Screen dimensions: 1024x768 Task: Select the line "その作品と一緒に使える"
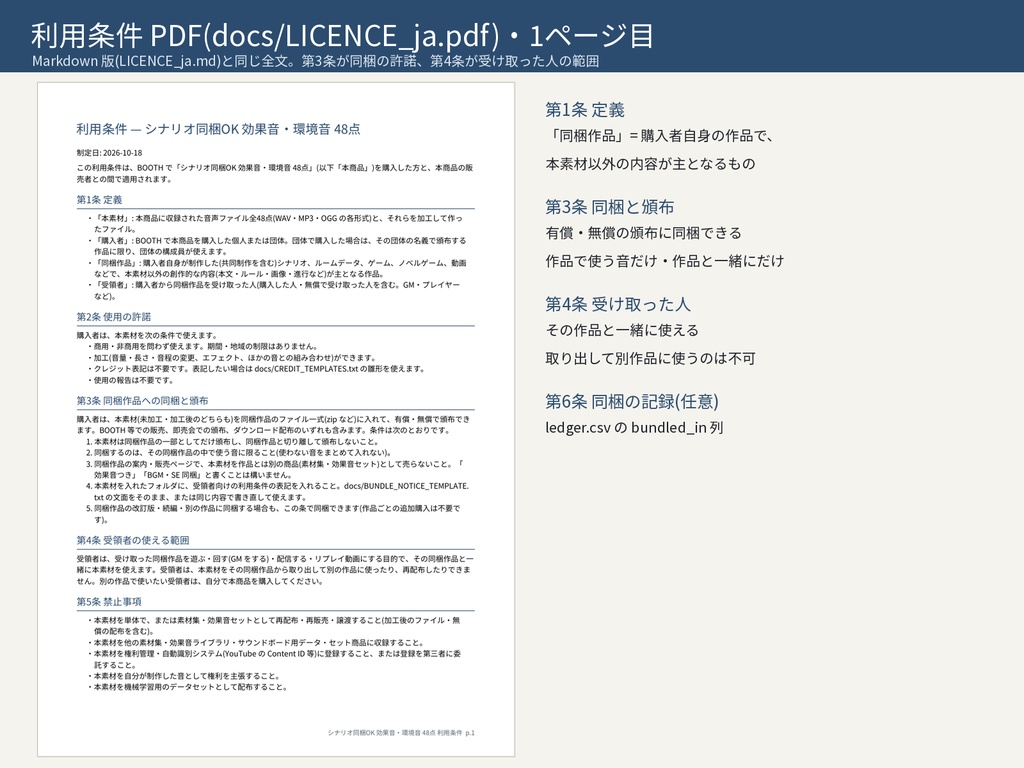pyautogui.click(x=622, y=330)
